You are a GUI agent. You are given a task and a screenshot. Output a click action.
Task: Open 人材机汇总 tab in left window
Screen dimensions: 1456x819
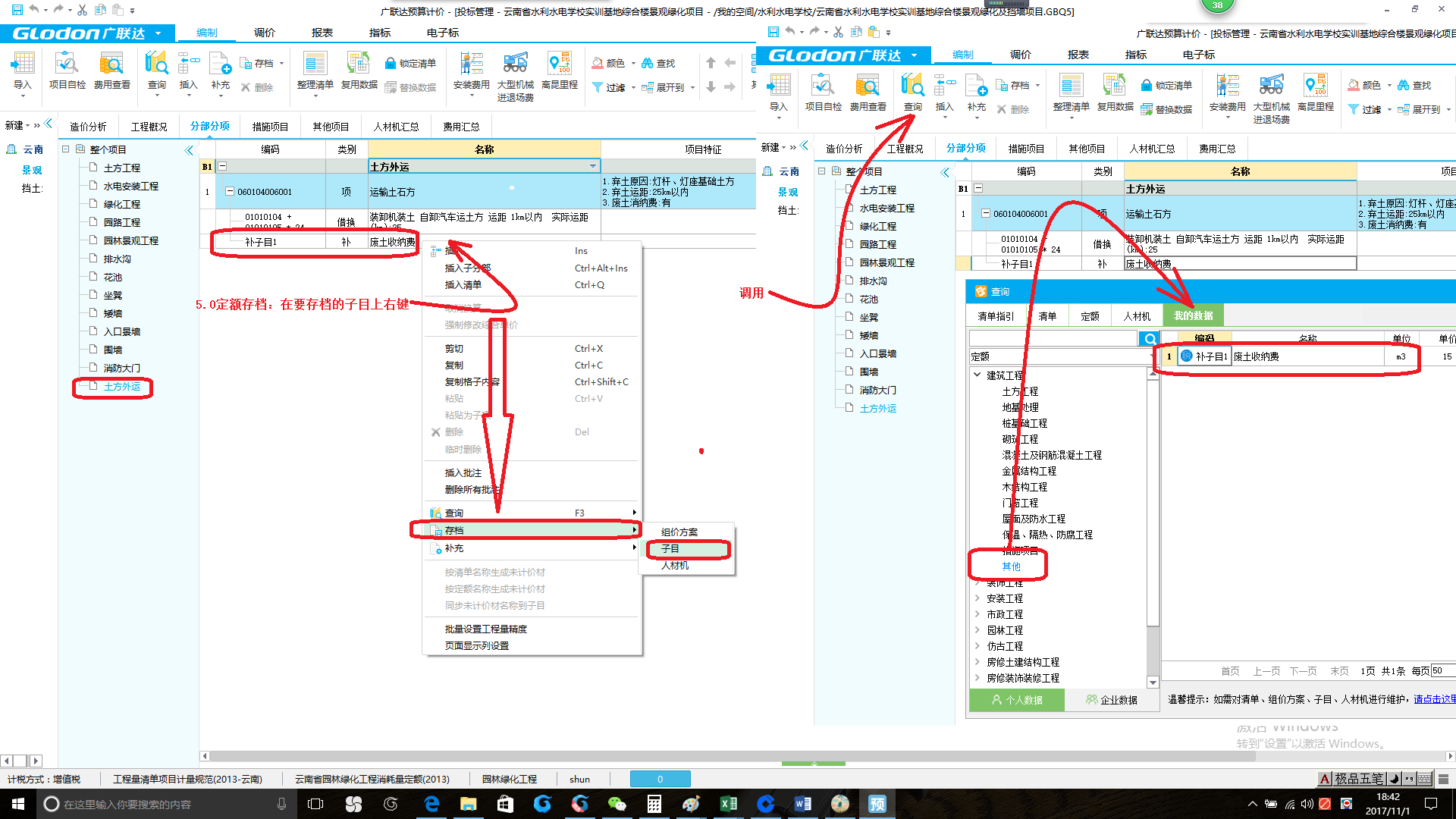(397, 127)
